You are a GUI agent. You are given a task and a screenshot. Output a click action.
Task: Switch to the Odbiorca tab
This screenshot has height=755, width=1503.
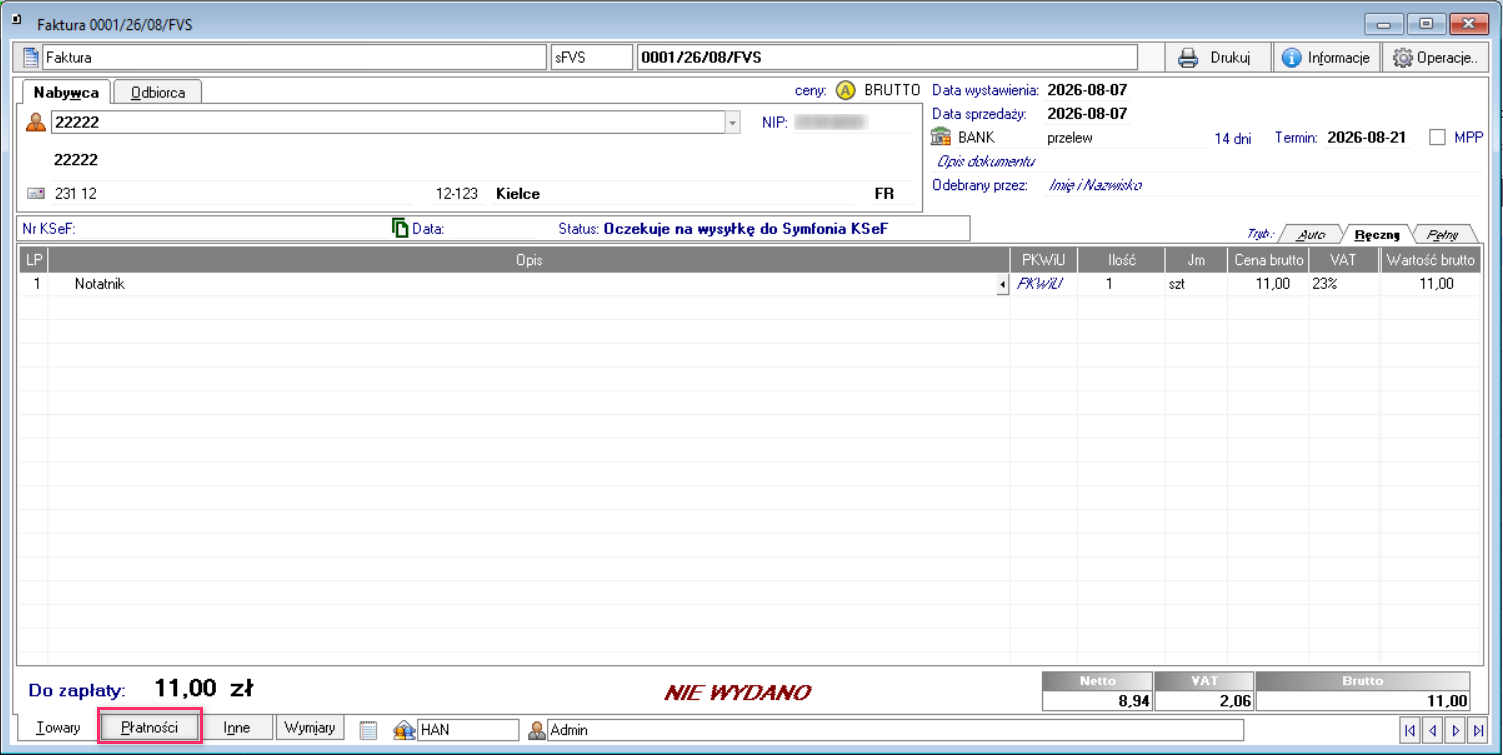[158, 92]
